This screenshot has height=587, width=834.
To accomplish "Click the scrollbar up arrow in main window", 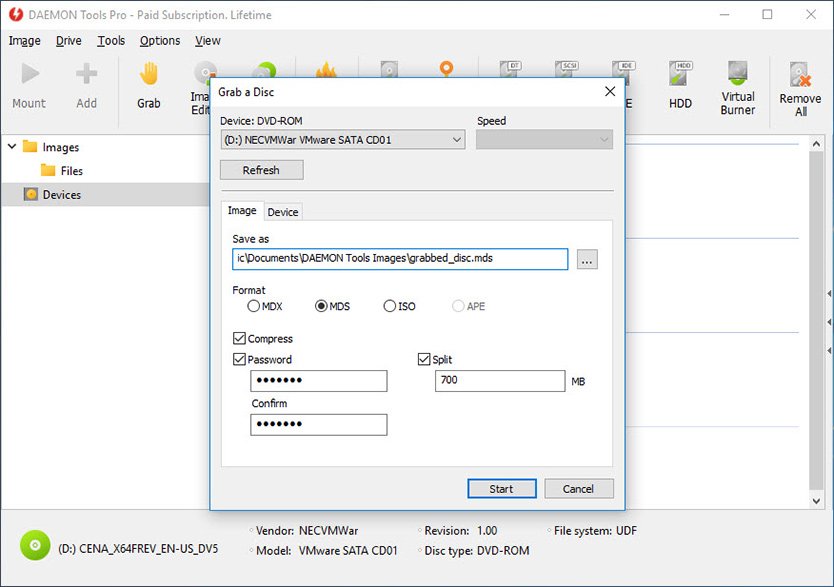I will tap(816, 144).
